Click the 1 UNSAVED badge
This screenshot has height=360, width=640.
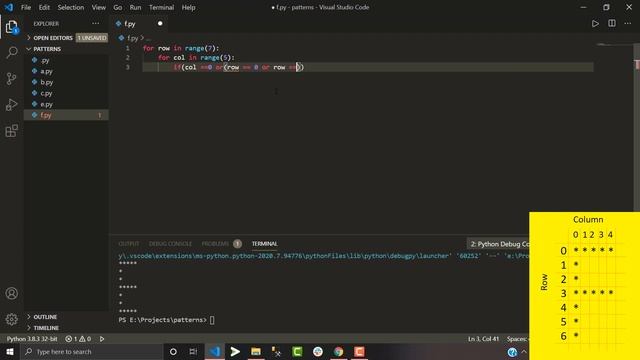click(x=92, y=38)
